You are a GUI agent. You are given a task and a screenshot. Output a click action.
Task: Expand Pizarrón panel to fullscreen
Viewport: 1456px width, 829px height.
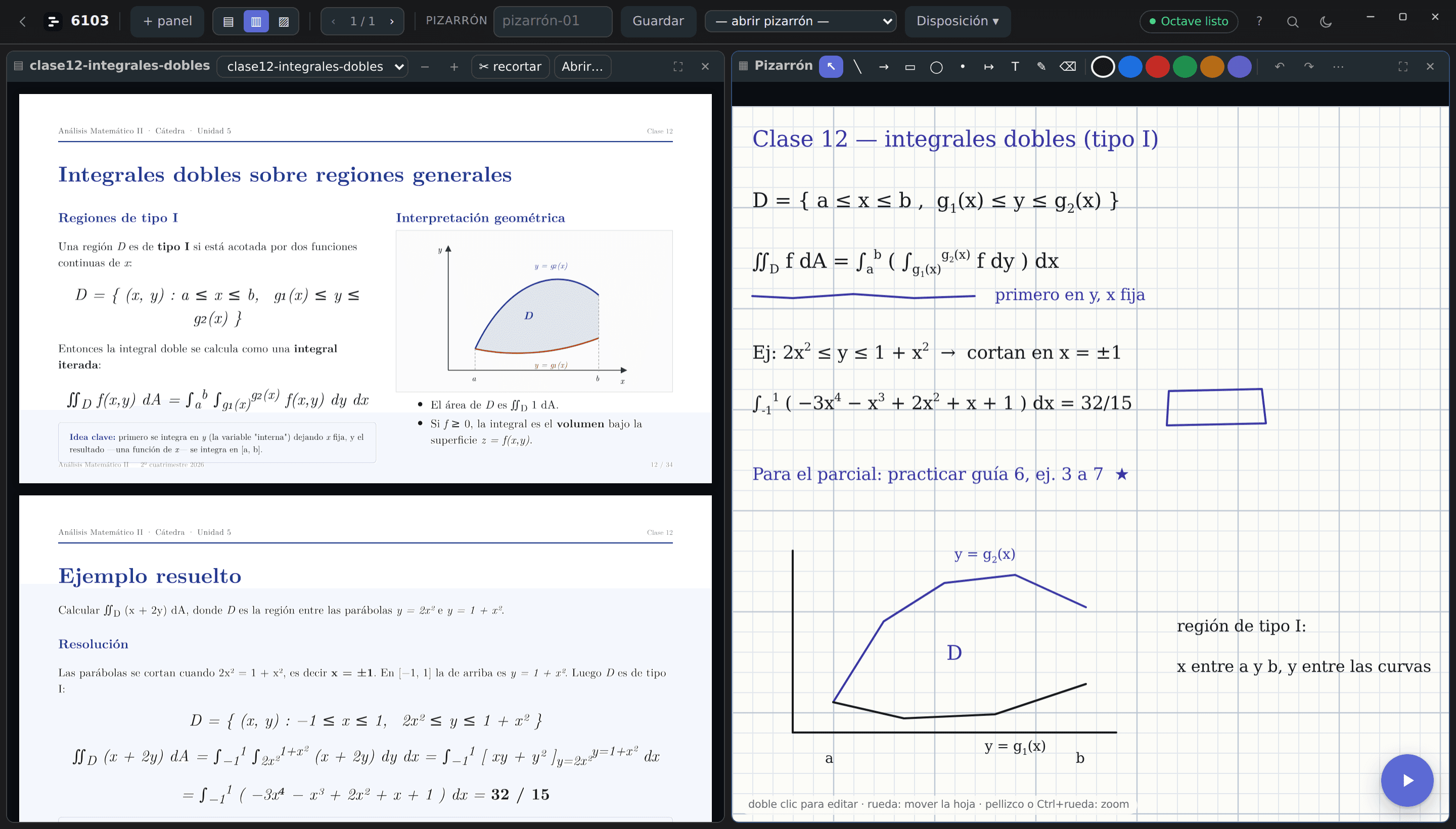(1403, 67)
